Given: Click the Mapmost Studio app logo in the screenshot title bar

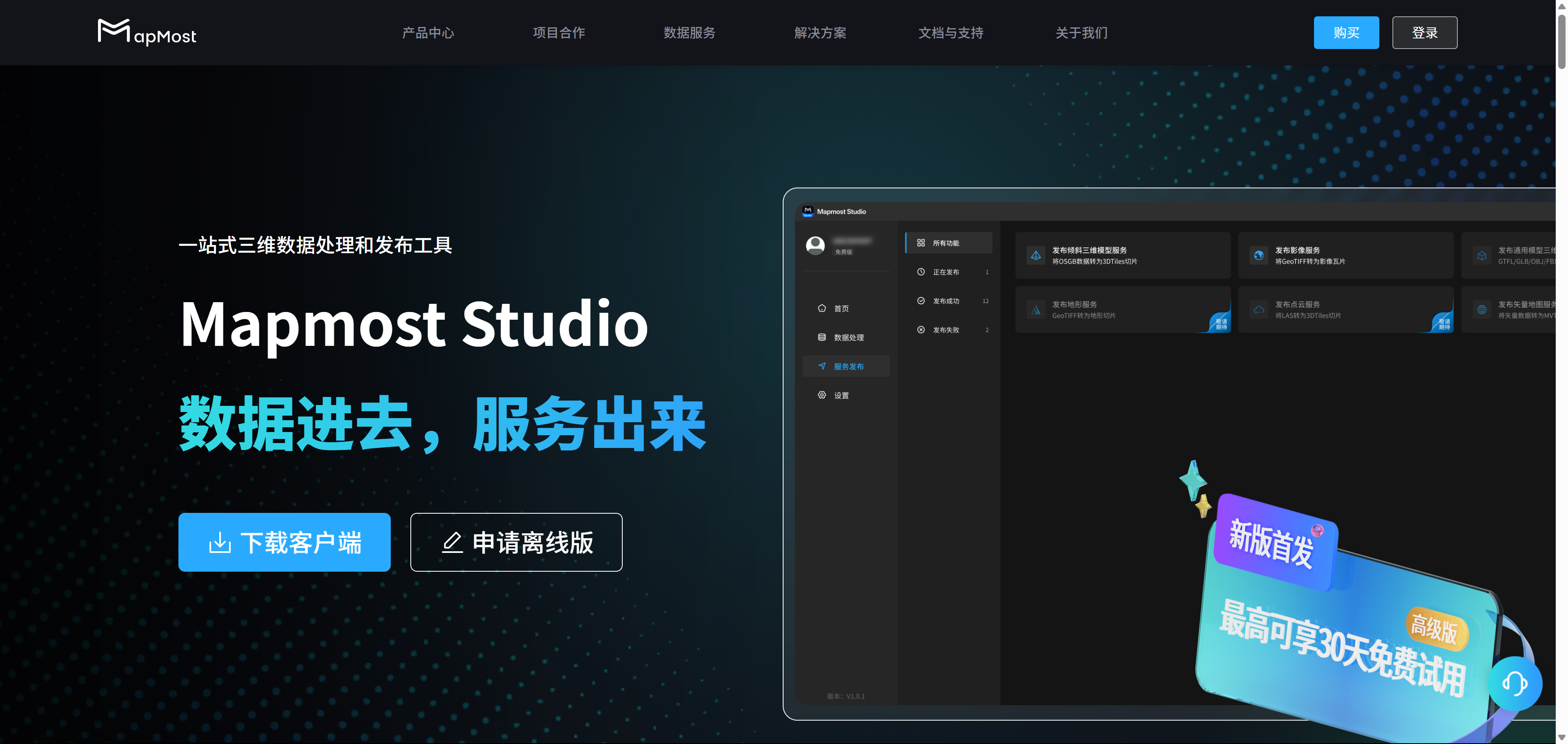Looking at the screenshot, I should [x=808, y=211].
